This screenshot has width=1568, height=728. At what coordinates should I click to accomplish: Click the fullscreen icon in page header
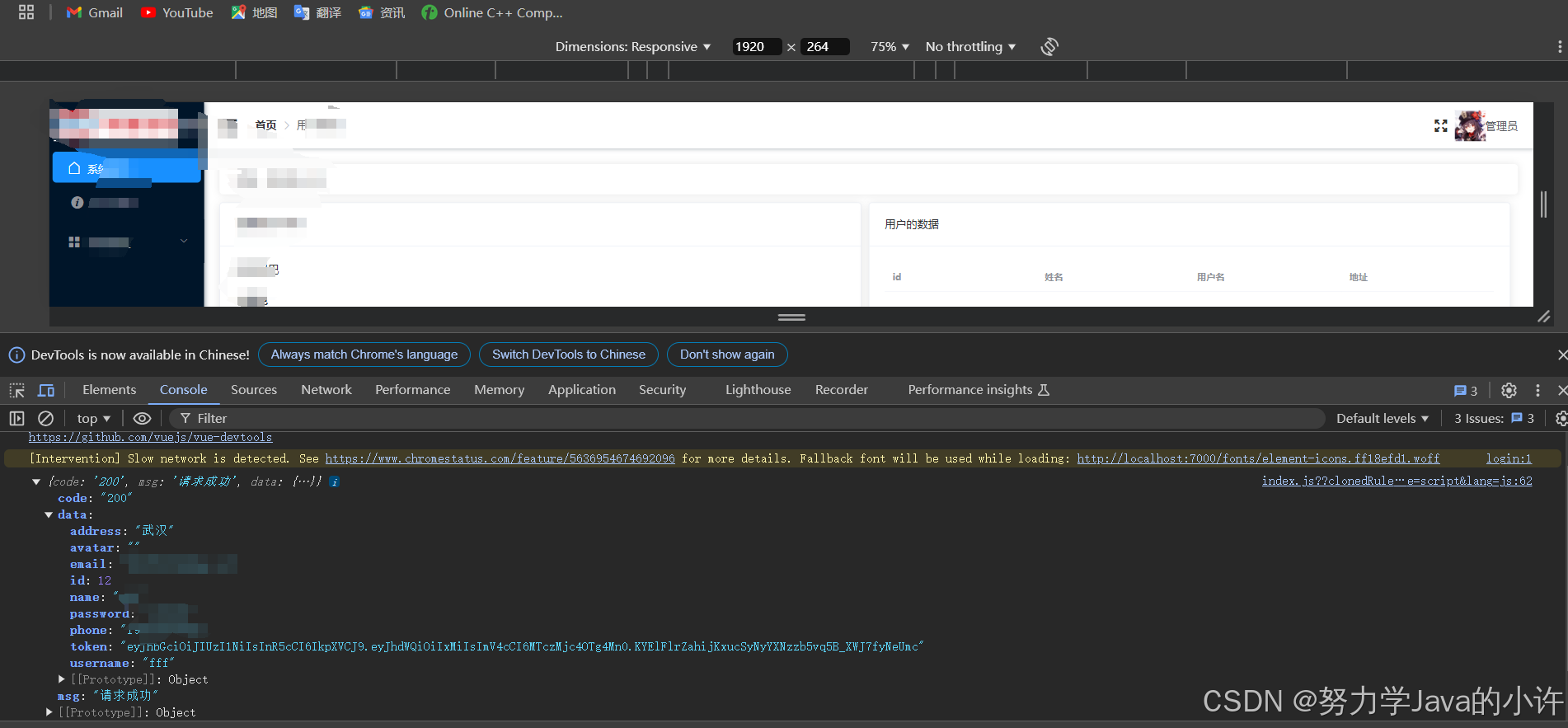point(1440,125)
